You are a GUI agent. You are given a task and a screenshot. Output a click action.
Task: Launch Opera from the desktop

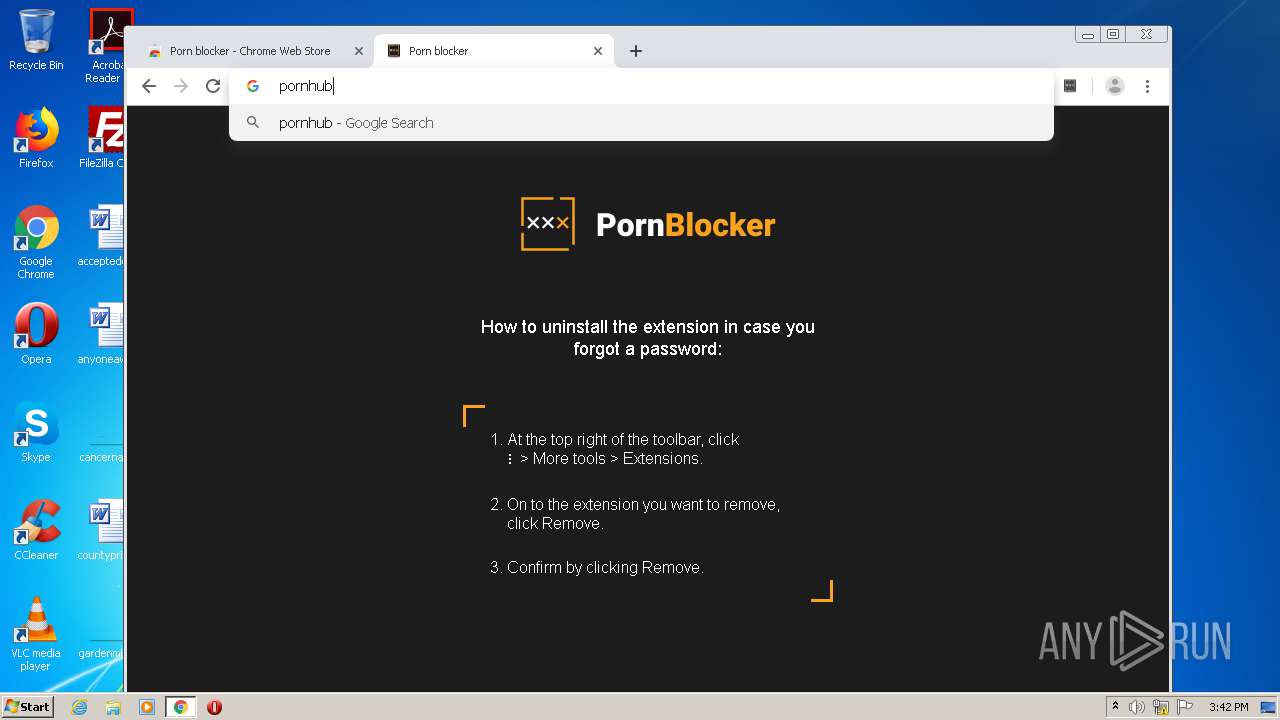[36, 334]
